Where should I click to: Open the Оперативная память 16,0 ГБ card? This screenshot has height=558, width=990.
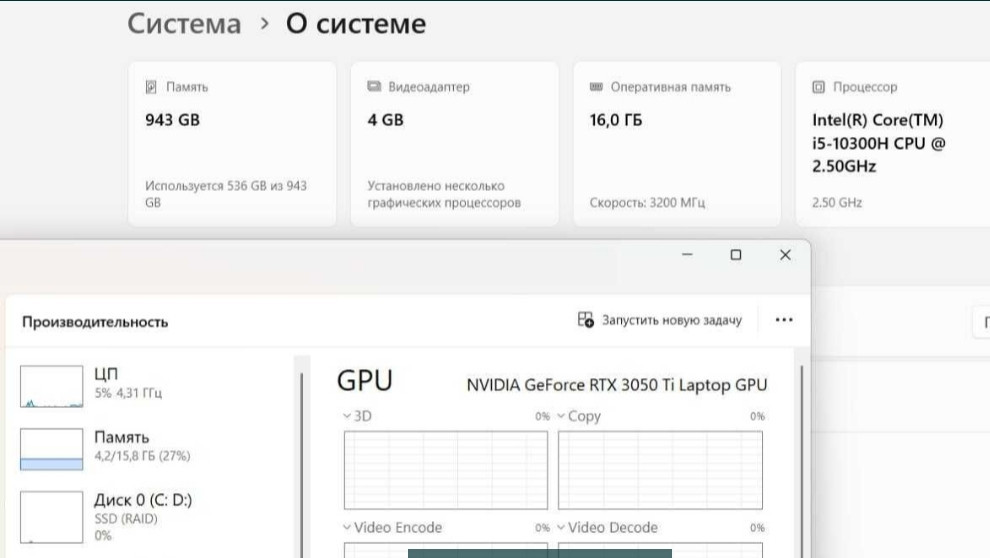coord(677,144)
